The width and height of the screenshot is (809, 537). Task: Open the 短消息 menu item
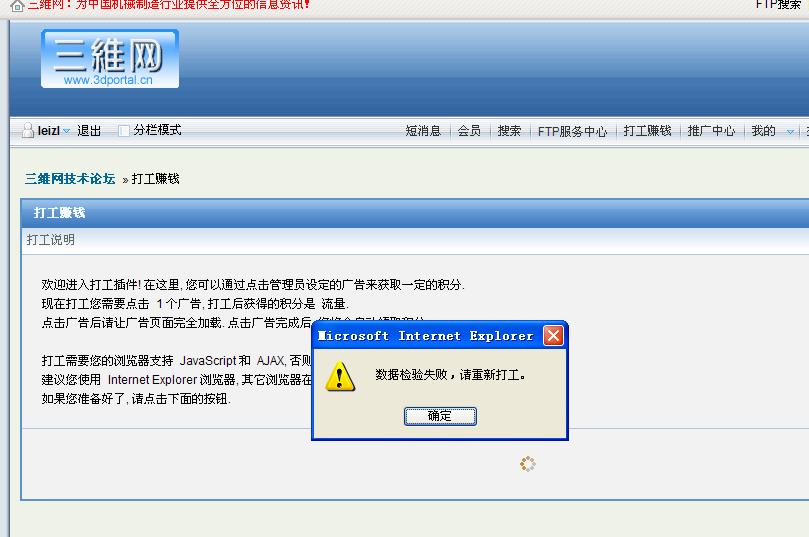point(423,131)
